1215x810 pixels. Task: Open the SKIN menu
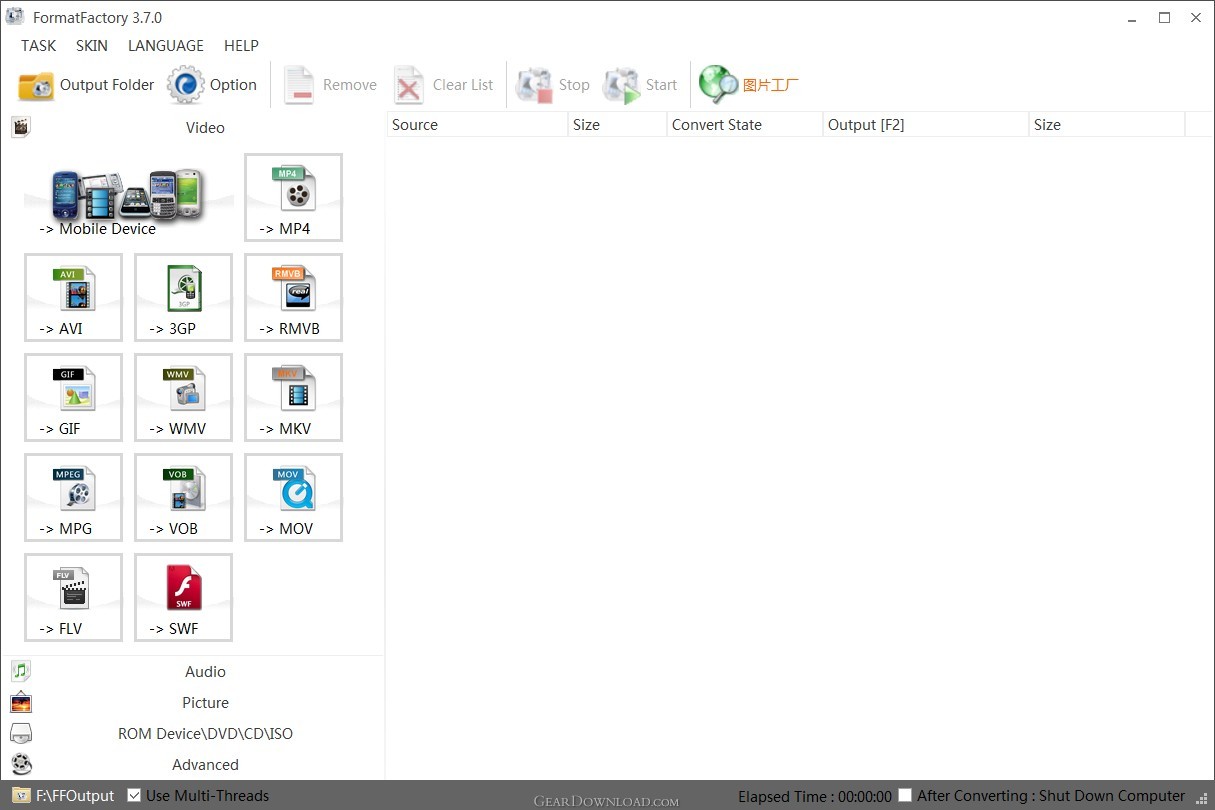pyautogui.click(x=92, y=46)
